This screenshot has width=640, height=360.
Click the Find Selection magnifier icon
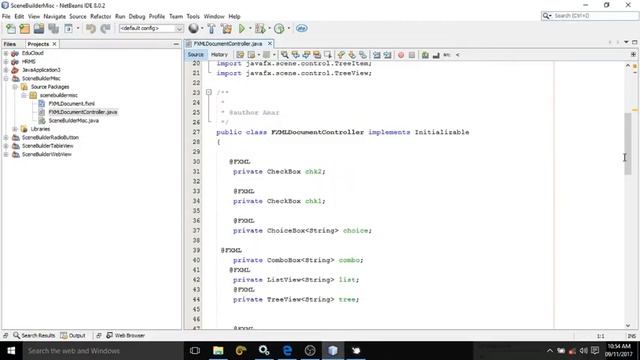click(284, 55)
